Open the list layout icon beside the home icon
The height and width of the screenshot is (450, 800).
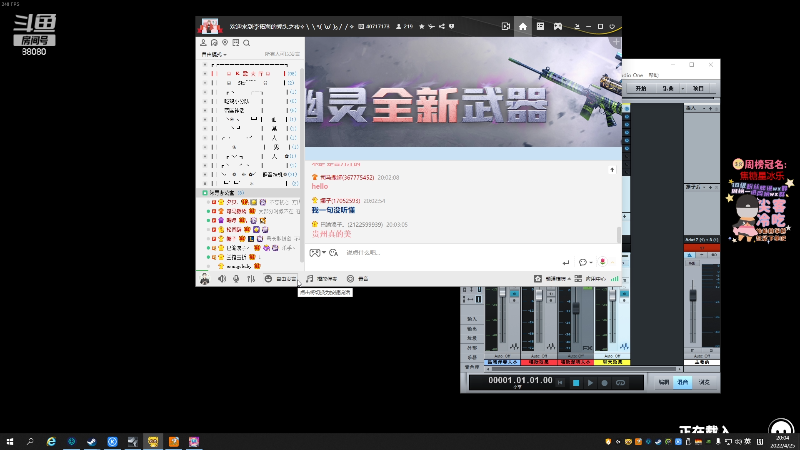click(x=540, y=27)
